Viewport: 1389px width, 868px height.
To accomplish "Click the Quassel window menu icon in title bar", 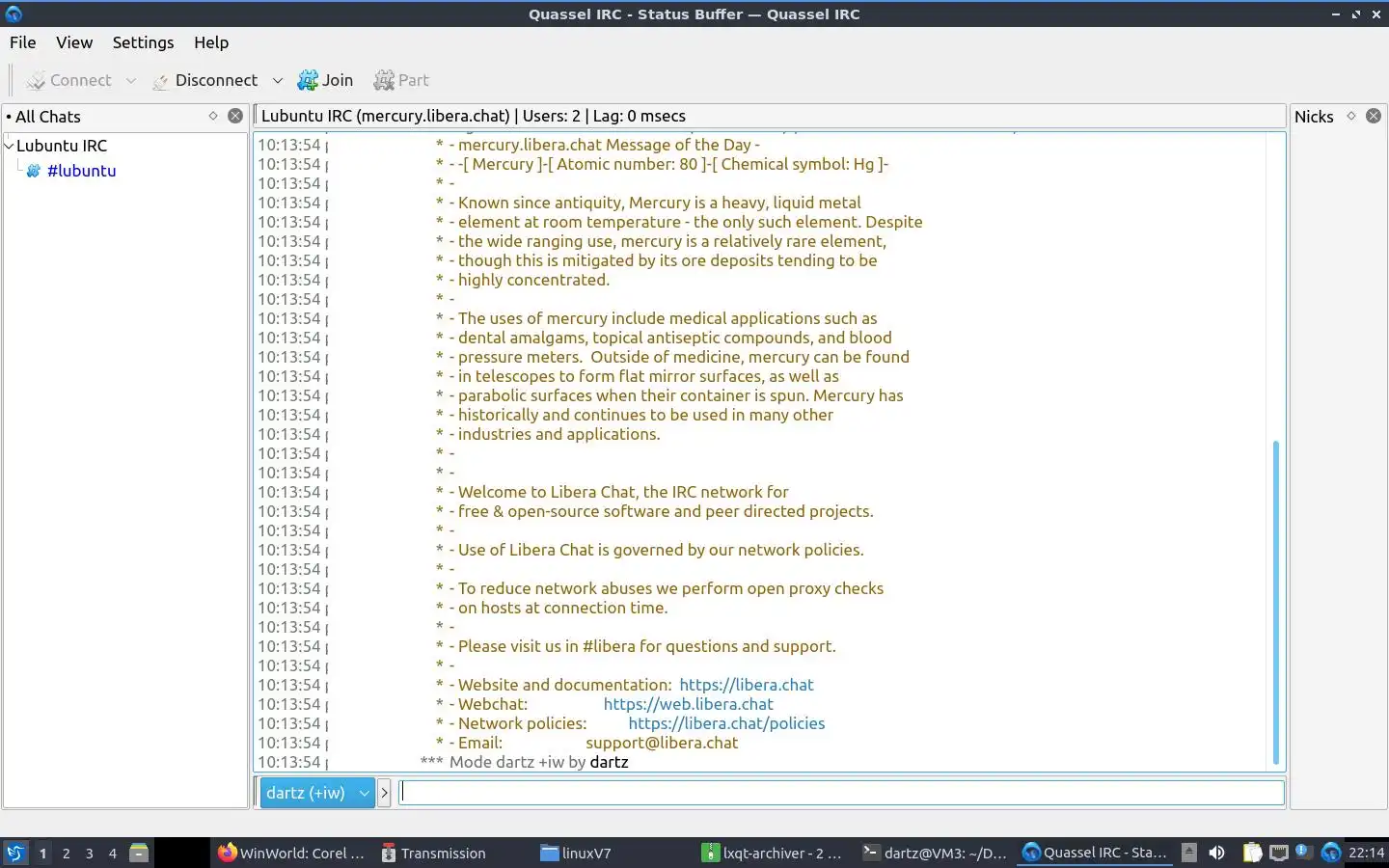I will click(14, 14).
